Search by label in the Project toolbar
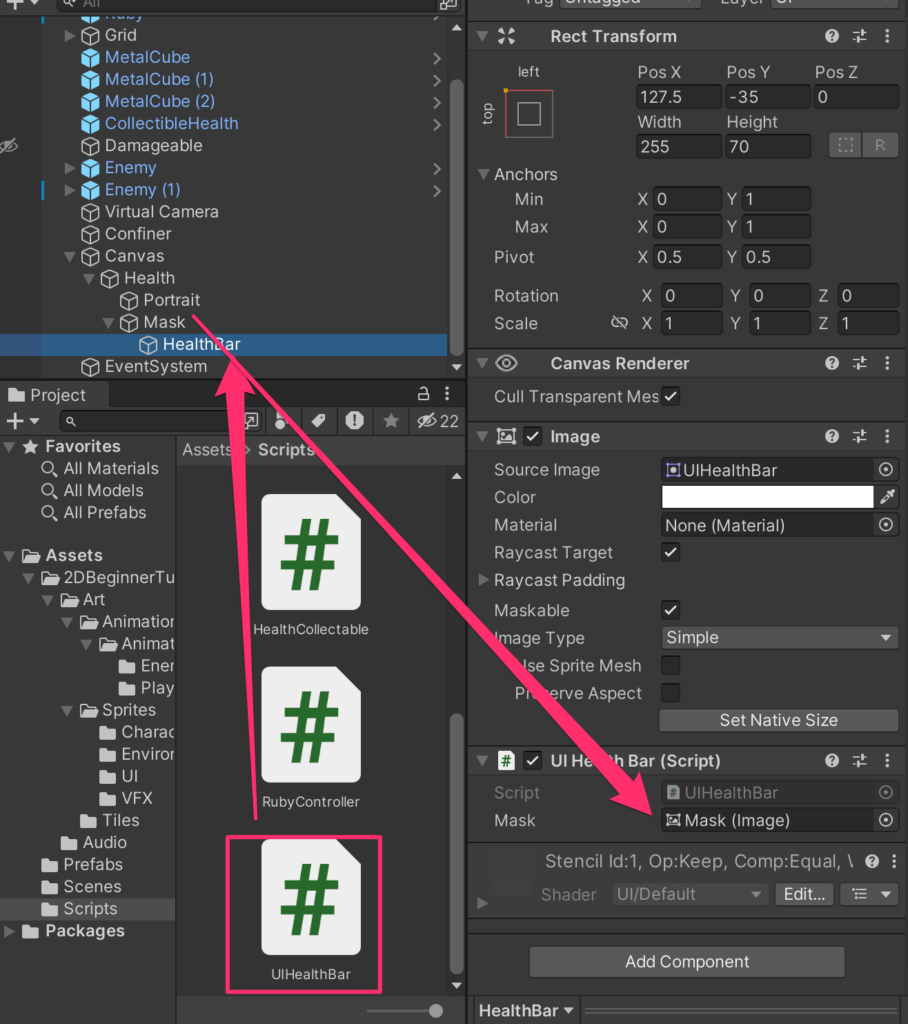This screenshot has height=1024, width=908. point(318,421)
